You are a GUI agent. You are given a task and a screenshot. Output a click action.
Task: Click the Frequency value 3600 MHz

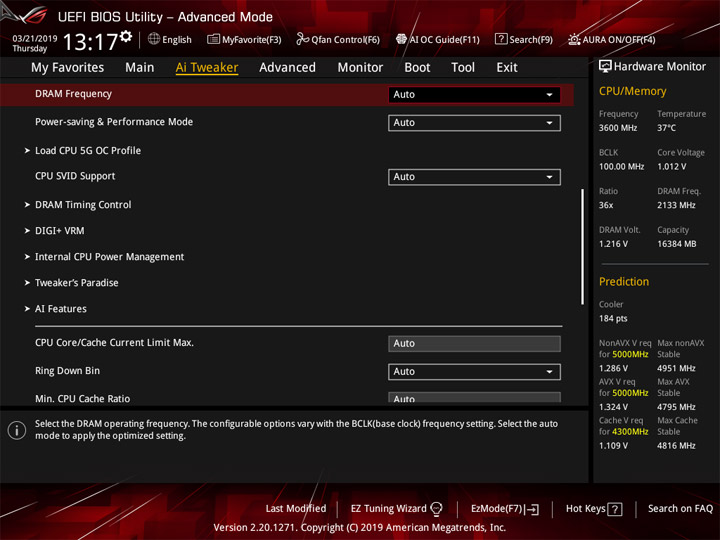click(x=618, y=128)
